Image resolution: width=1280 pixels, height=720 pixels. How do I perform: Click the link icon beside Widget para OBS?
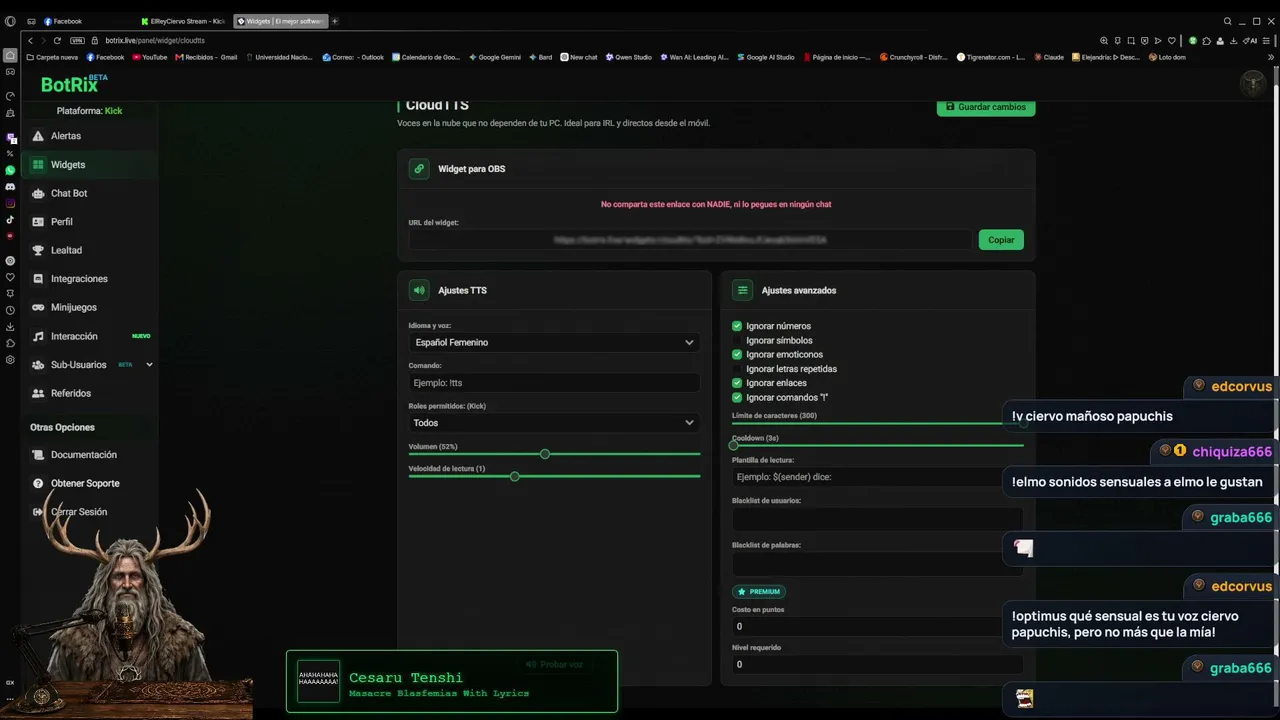(419, 169)
